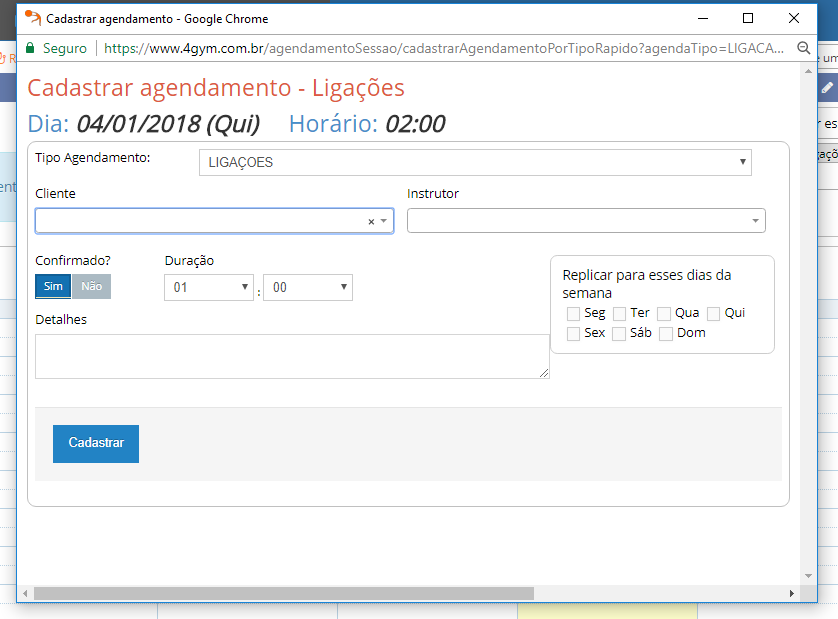
Task: Click the pencil edit icon at right edge
Action: point(827,88)
